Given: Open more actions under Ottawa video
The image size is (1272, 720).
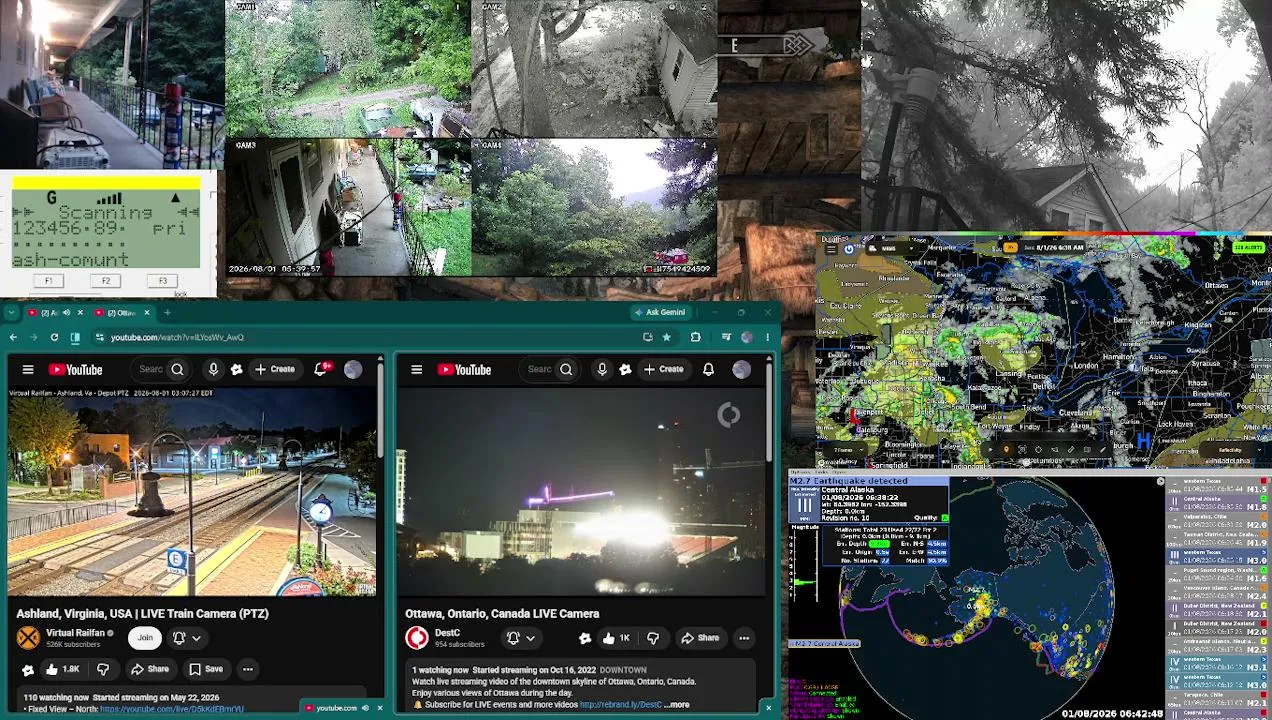Looking at the screenshot, I should (x=744, y=638).
